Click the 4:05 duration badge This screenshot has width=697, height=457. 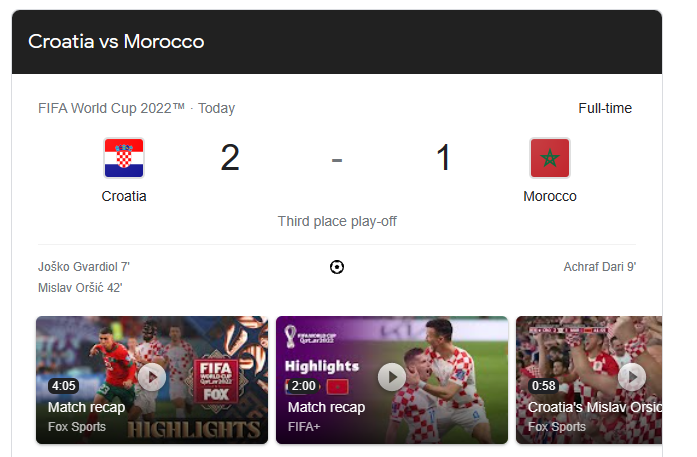pos(64,385)
